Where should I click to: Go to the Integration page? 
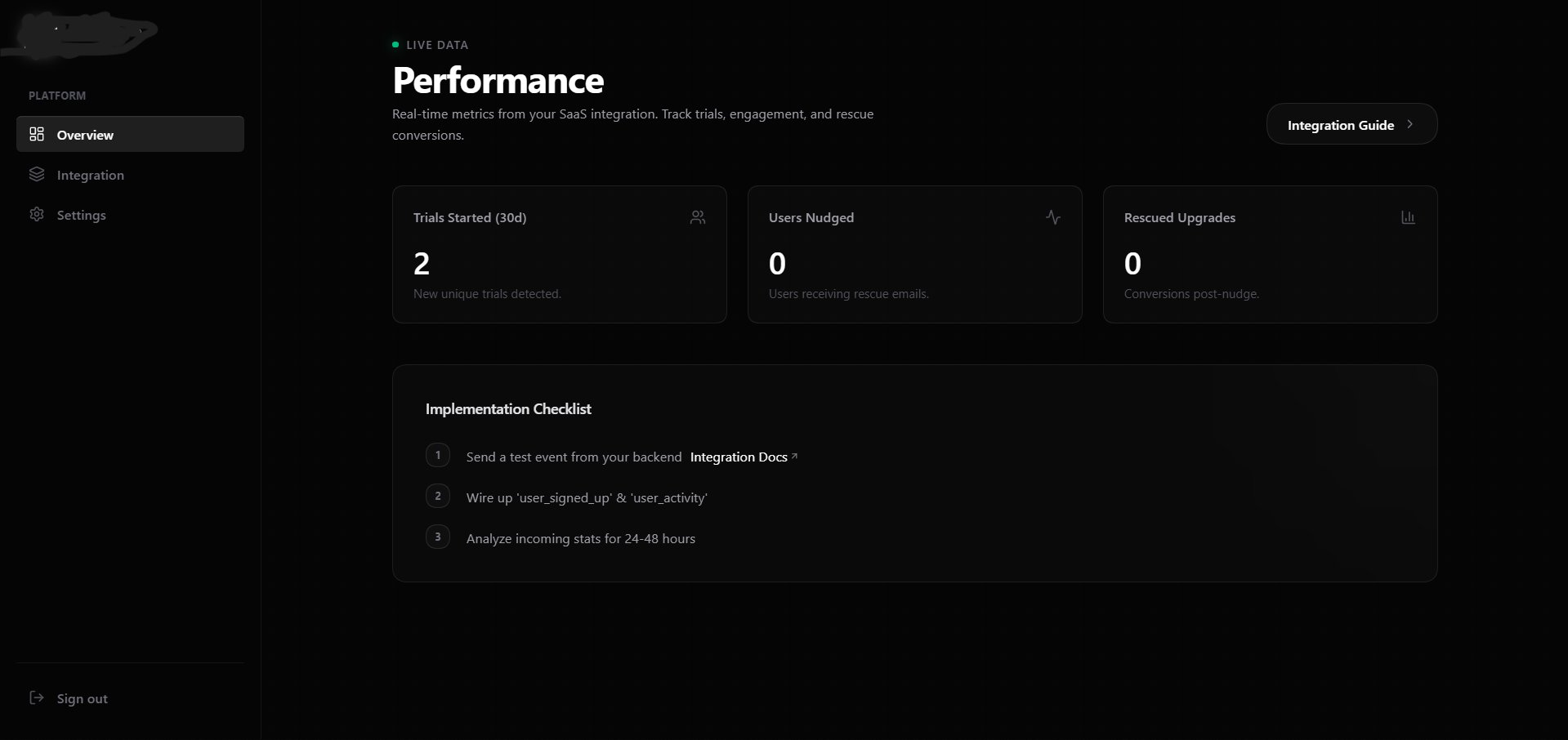pos(91,175)
